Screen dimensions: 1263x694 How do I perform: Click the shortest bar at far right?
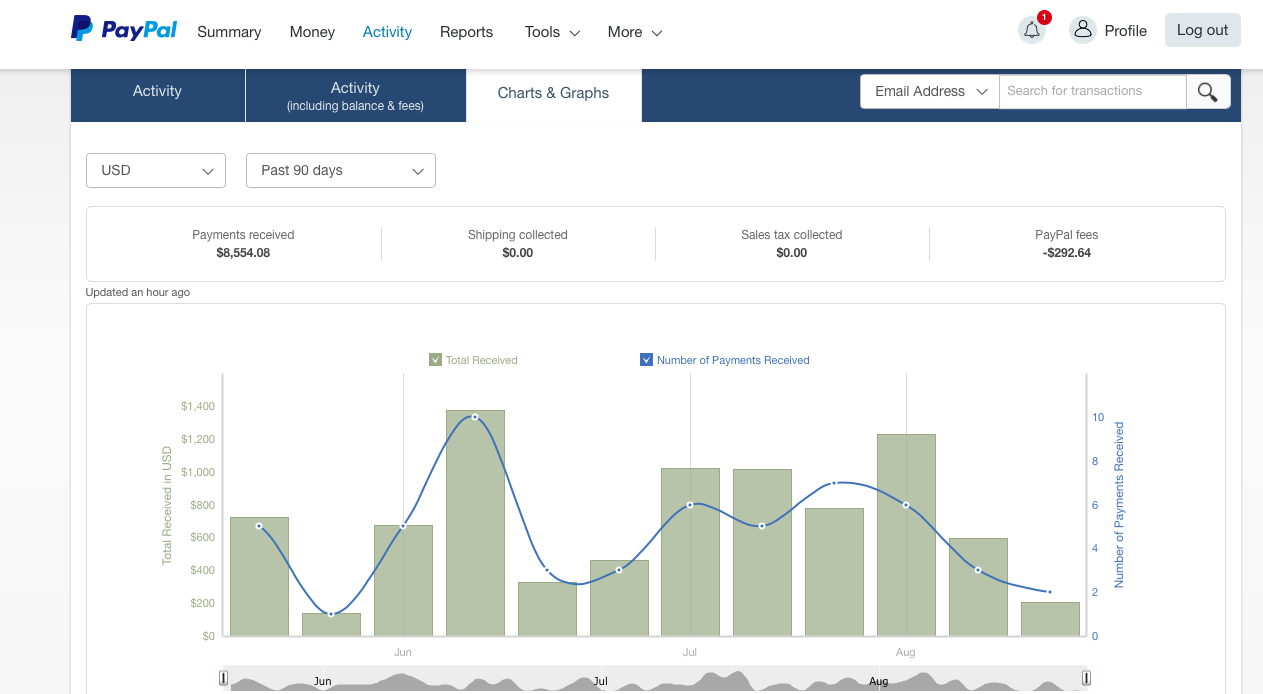(1050, 619)
